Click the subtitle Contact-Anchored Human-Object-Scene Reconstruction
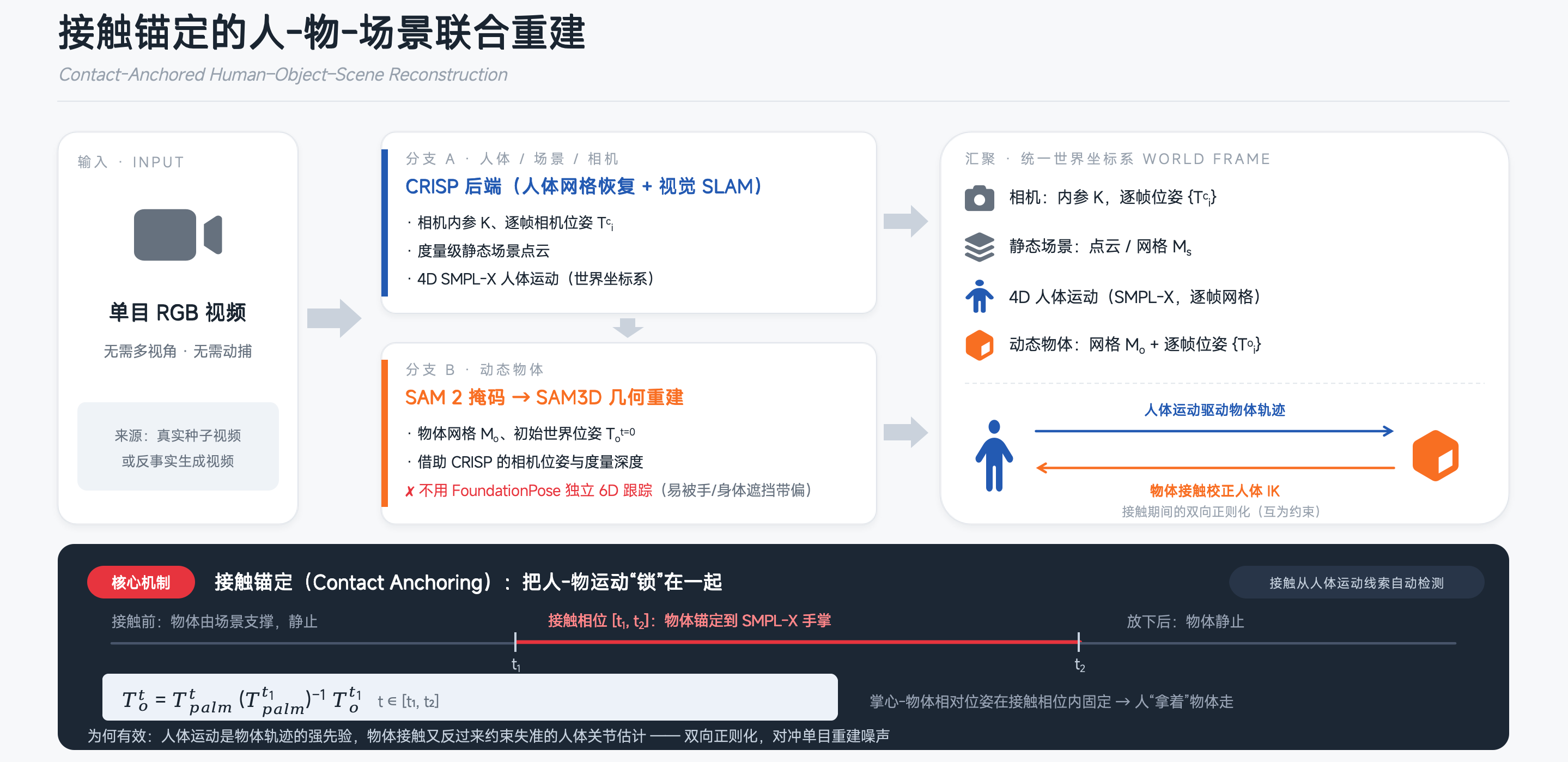 point(283,74)
